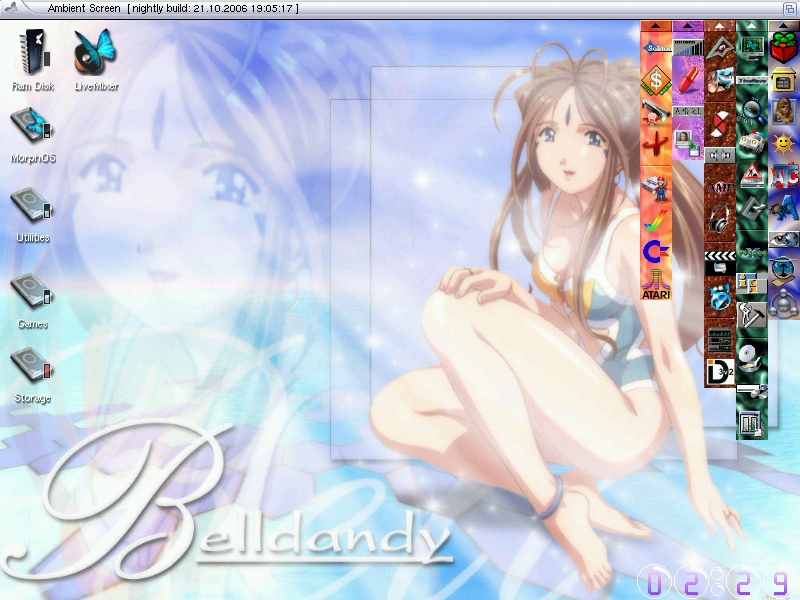Screen dimensions: 800x600
Task: Click the twin speakers volume icon
Action: (x=720, y=155)
